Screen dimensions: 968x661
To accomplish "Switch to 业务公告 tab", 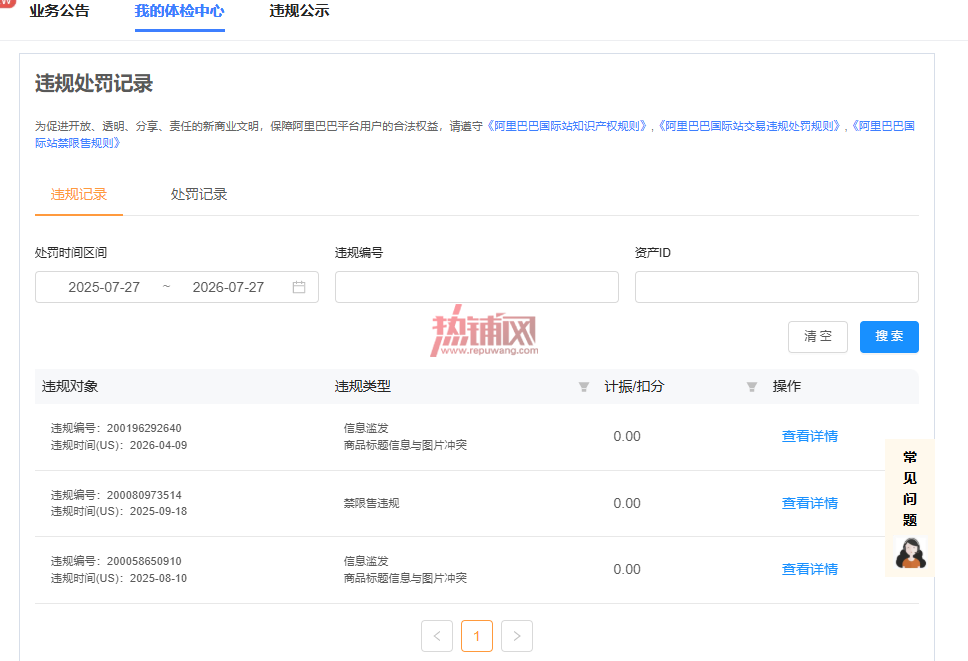I will [x=59, y=11].
